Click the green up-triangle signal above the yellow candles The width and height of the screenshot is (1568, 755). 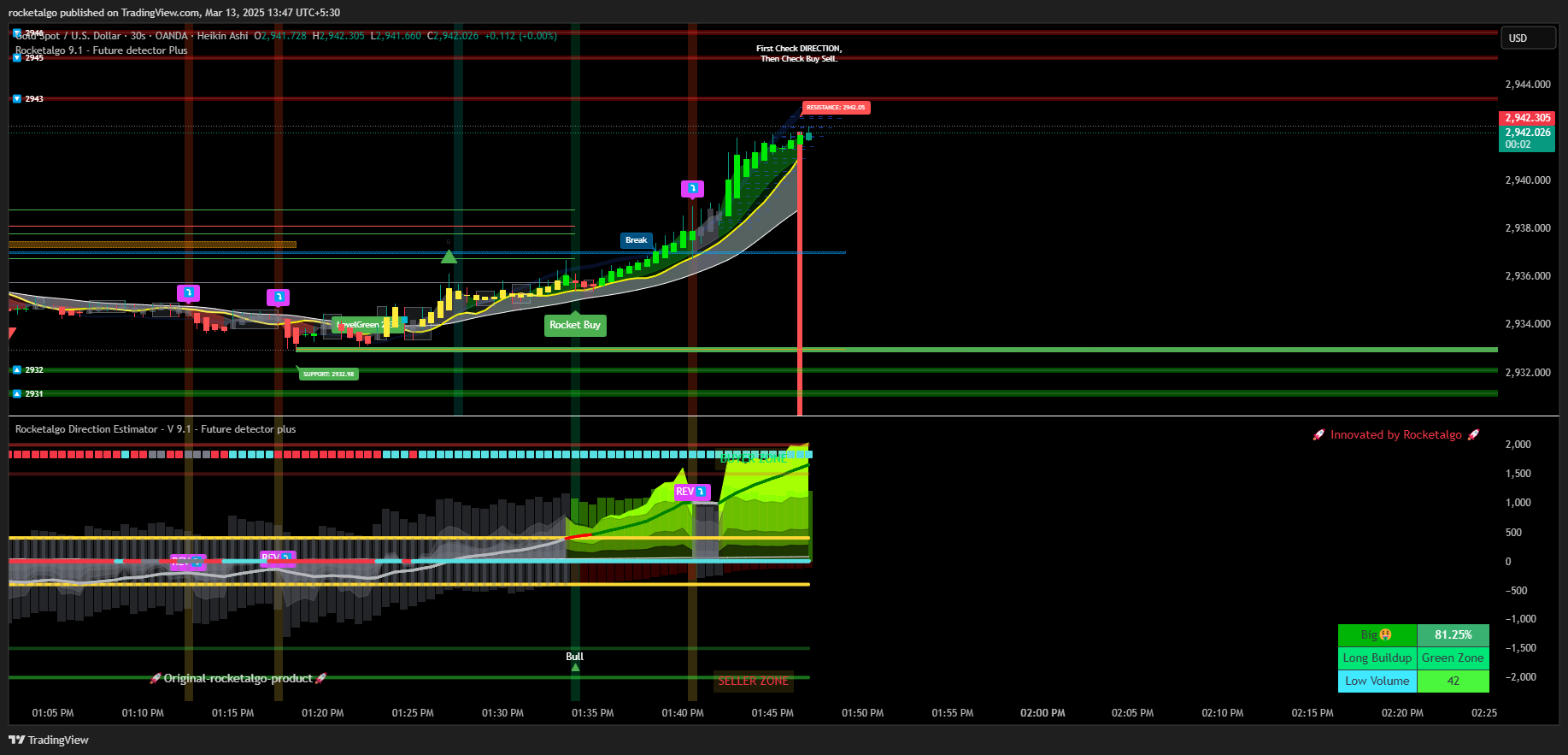pos(449,257)
